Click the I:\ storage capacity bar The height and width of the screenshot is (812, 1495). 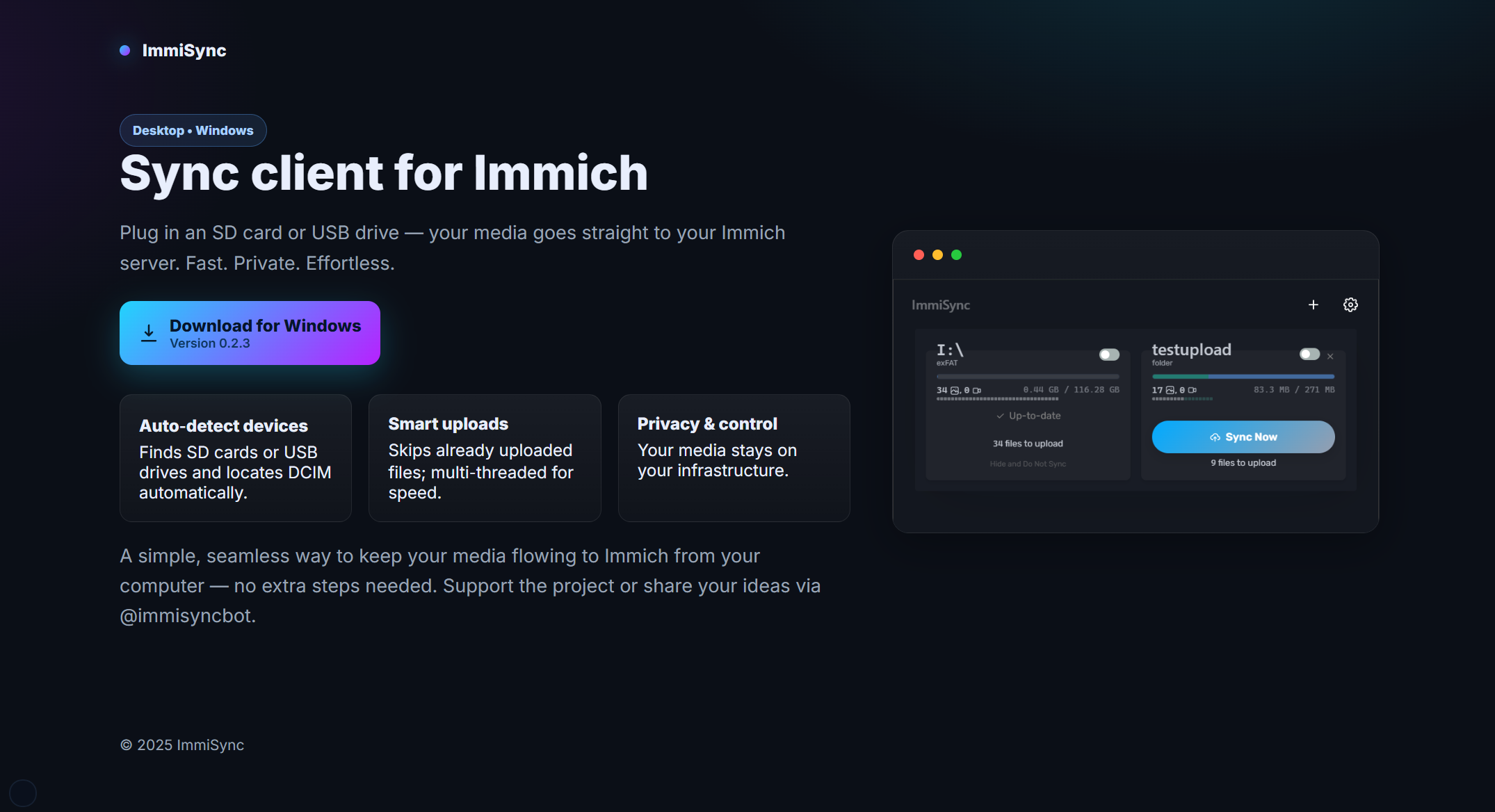[1028, 376]
